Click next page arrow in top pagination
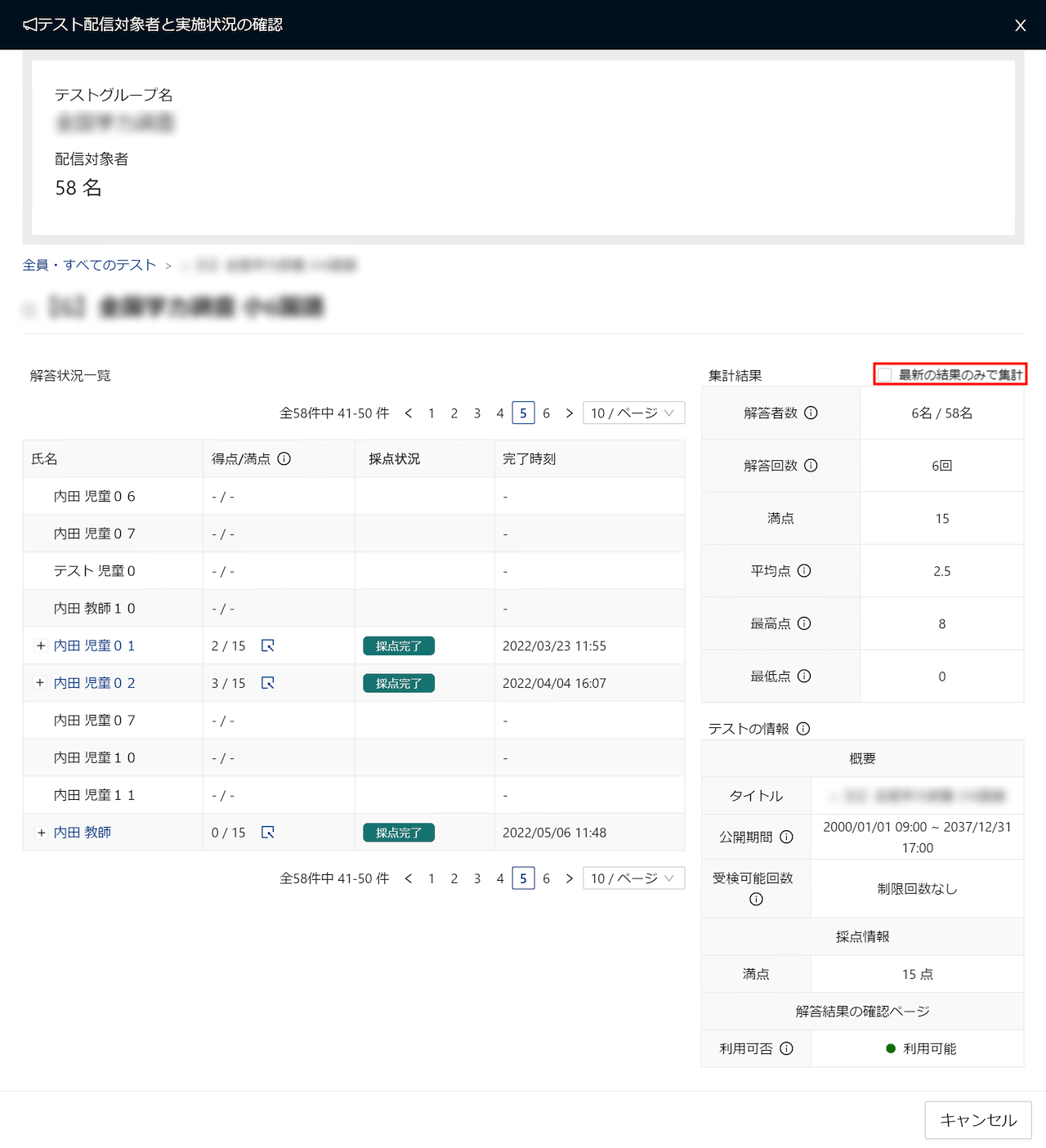 tap(570, 413)
